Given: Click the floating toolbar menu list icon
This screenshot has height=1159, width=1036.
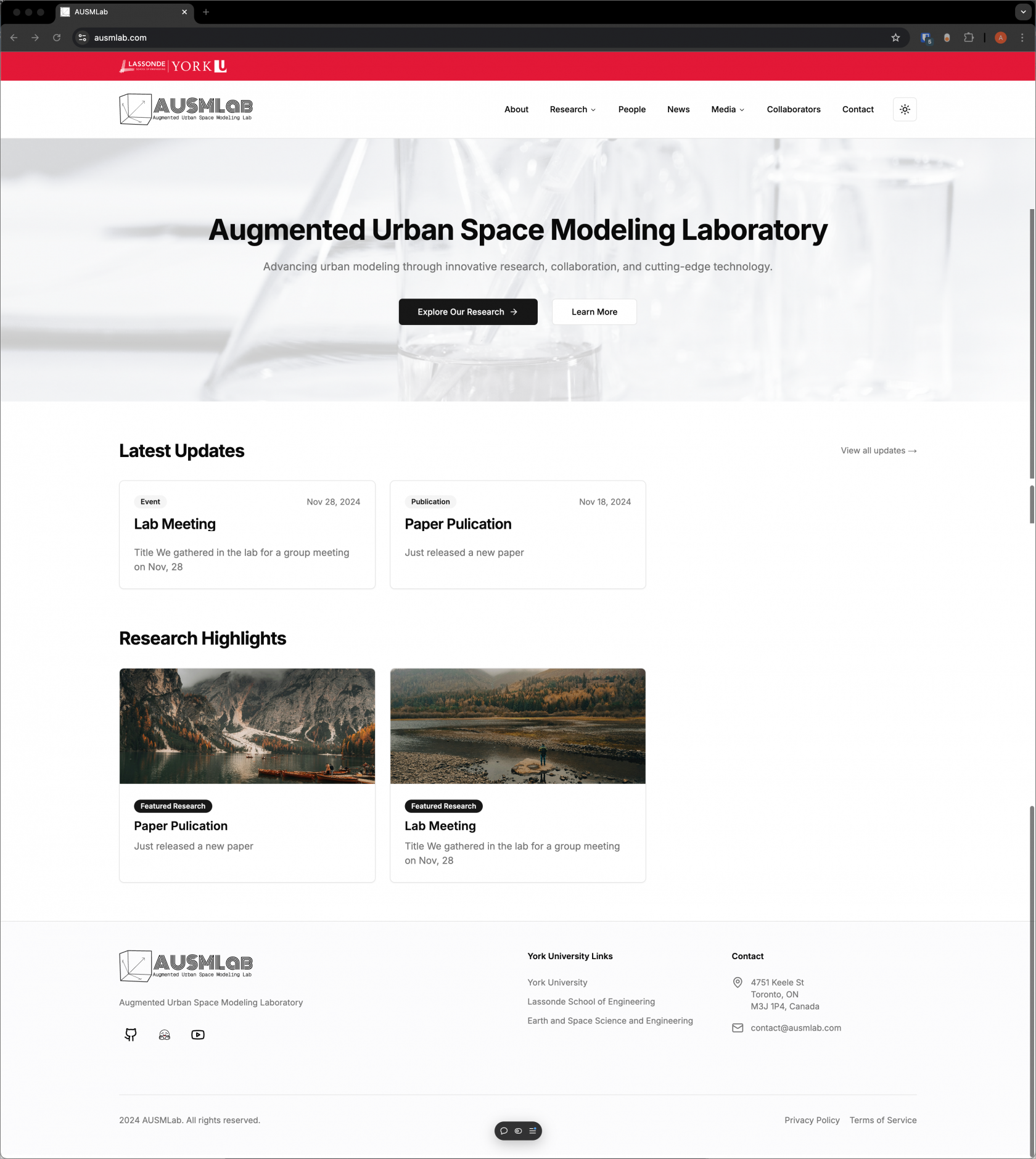Looking at the screenshot, I should [533, 1131].
